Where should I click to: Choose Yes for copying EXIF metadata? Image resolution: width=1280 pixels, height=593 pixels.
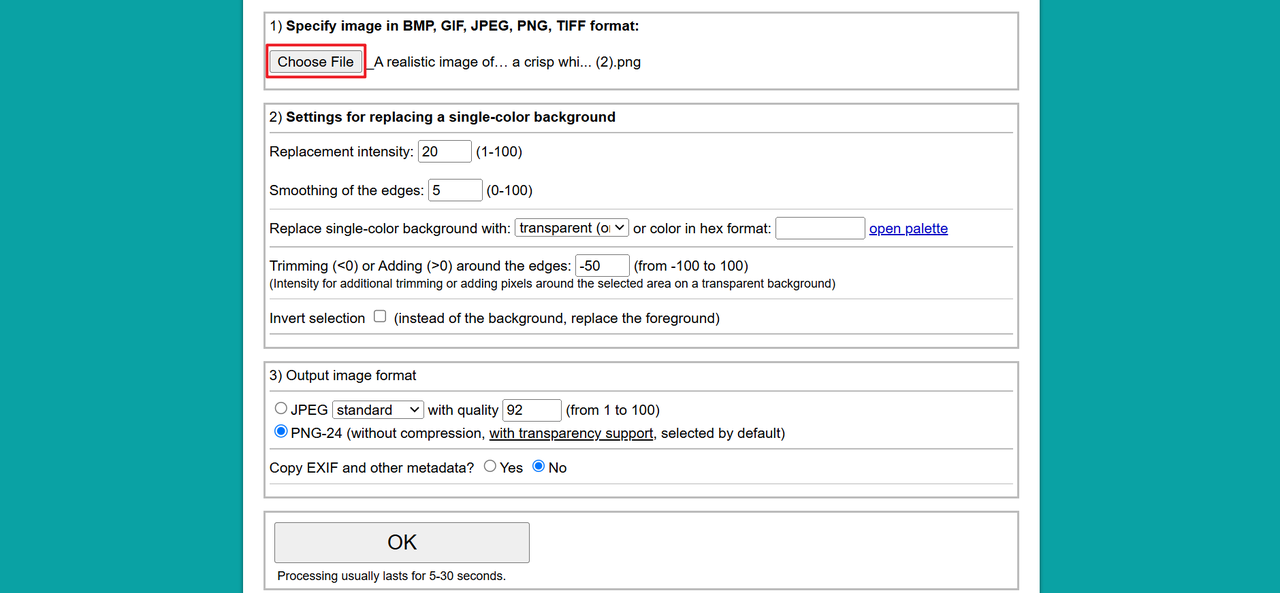pyautogui.click(x=490, y=467)
